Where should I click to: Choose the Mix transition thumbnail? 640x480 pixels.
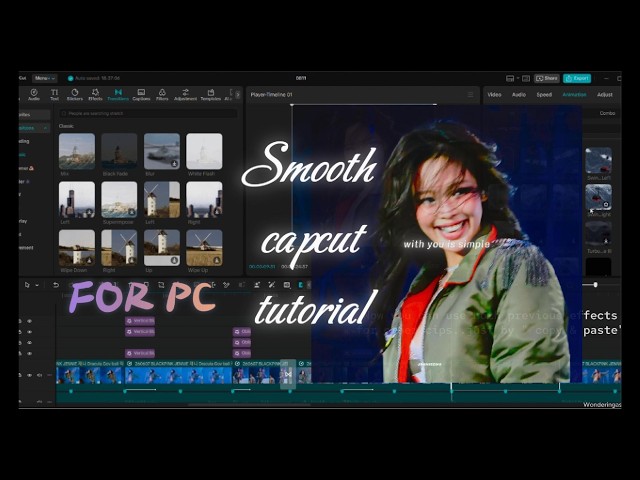coord(77,151)
